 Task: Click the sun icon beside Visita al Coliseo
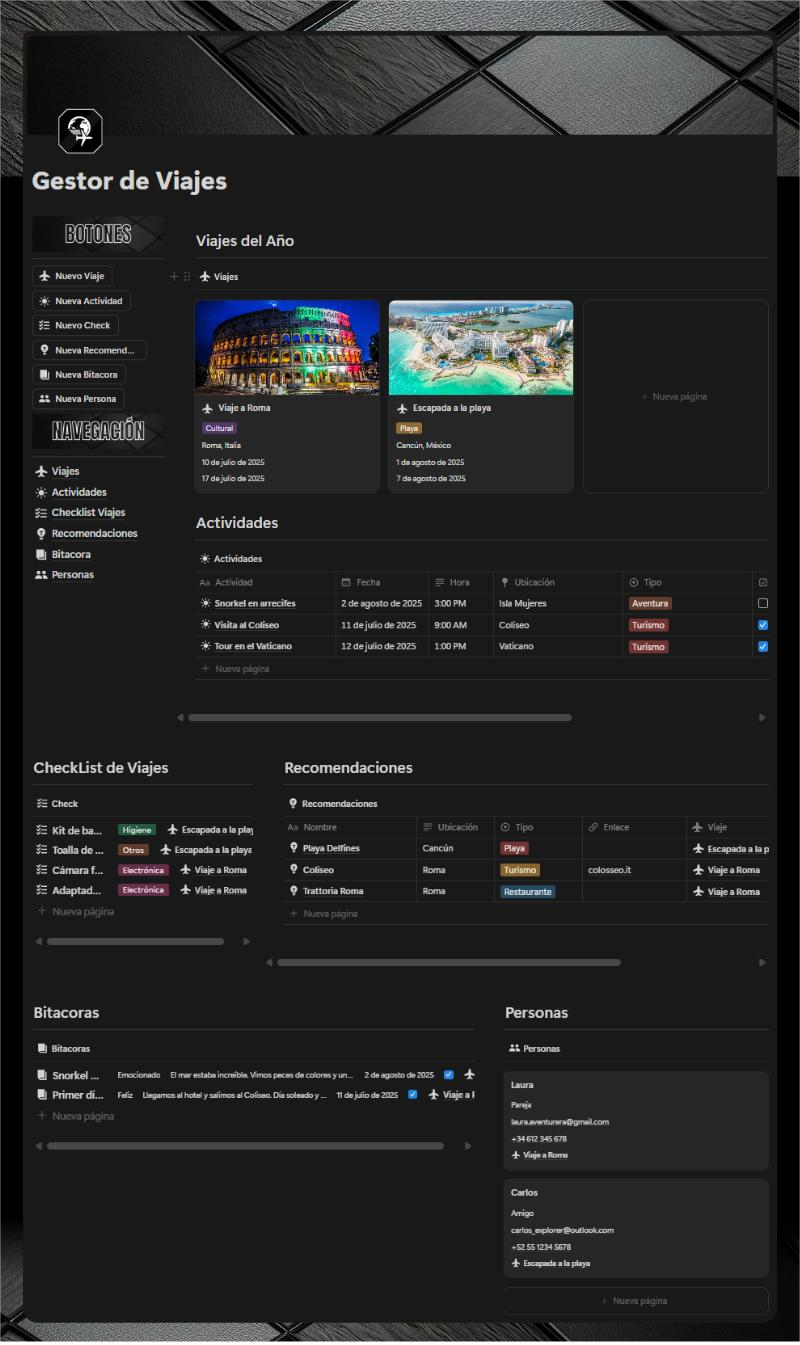206,625
